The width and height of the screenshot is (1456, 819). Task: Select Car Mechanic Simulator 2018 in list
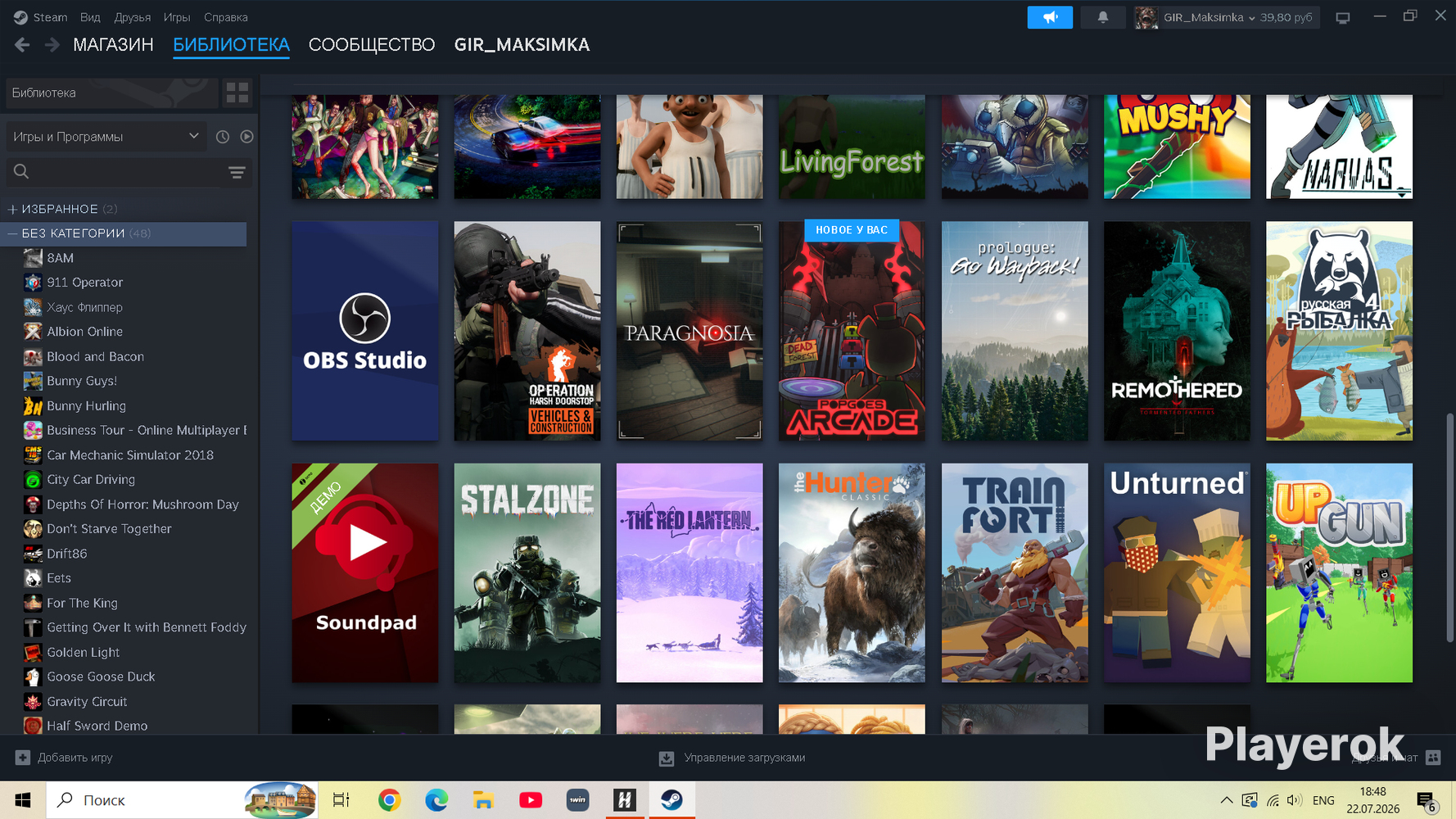click(x=130, y=455)
